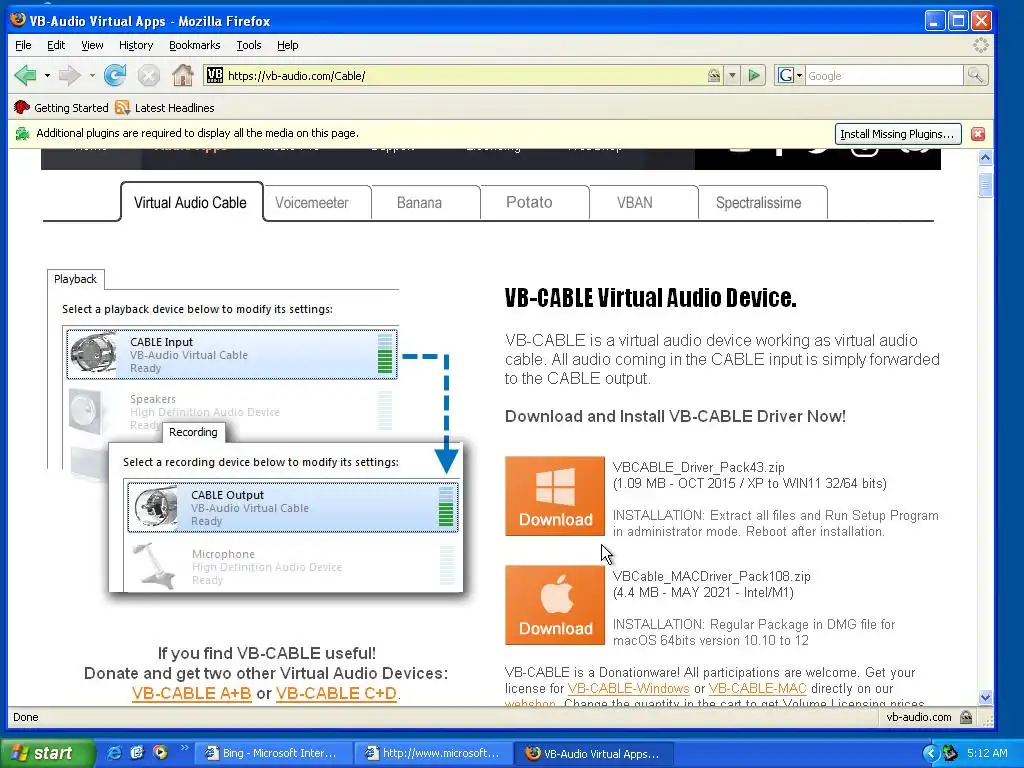Open the Latest Headlines feed bookmark
The height and width of the screenshot is (768, 1024).
[165, 108]
